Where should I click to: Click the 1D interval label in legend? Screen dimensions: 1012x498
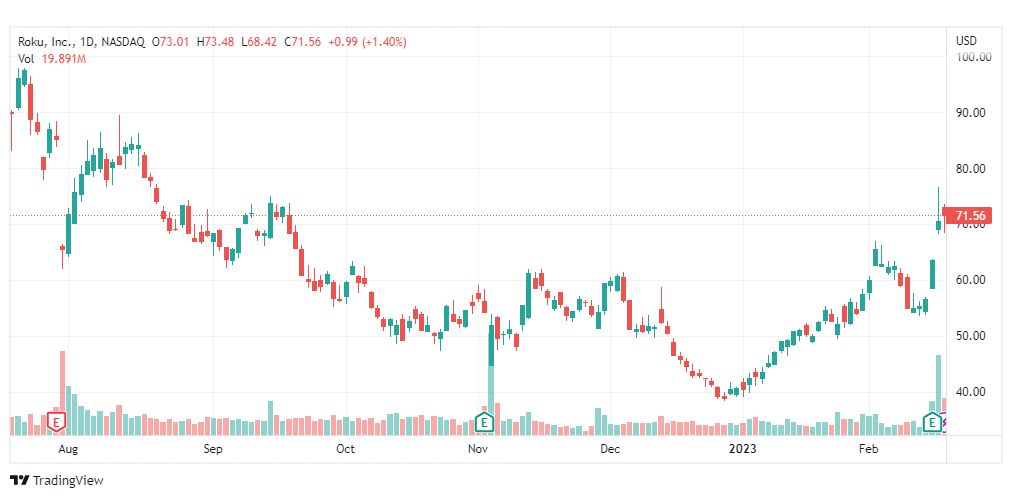coord(87,42)
